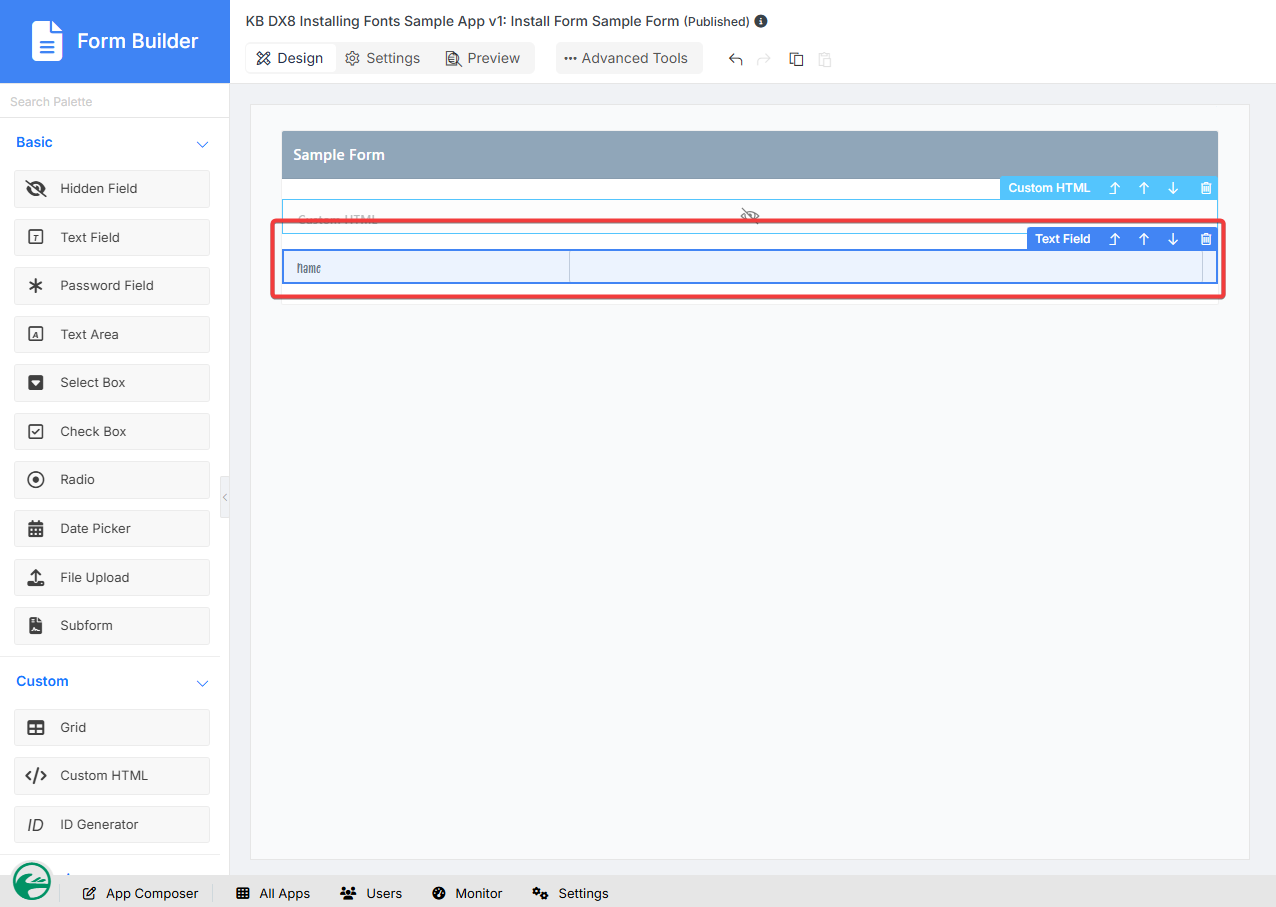Collapse the Basic palette section
The width and height of the screenshot is (1276, 907).
tap(202, 144)
